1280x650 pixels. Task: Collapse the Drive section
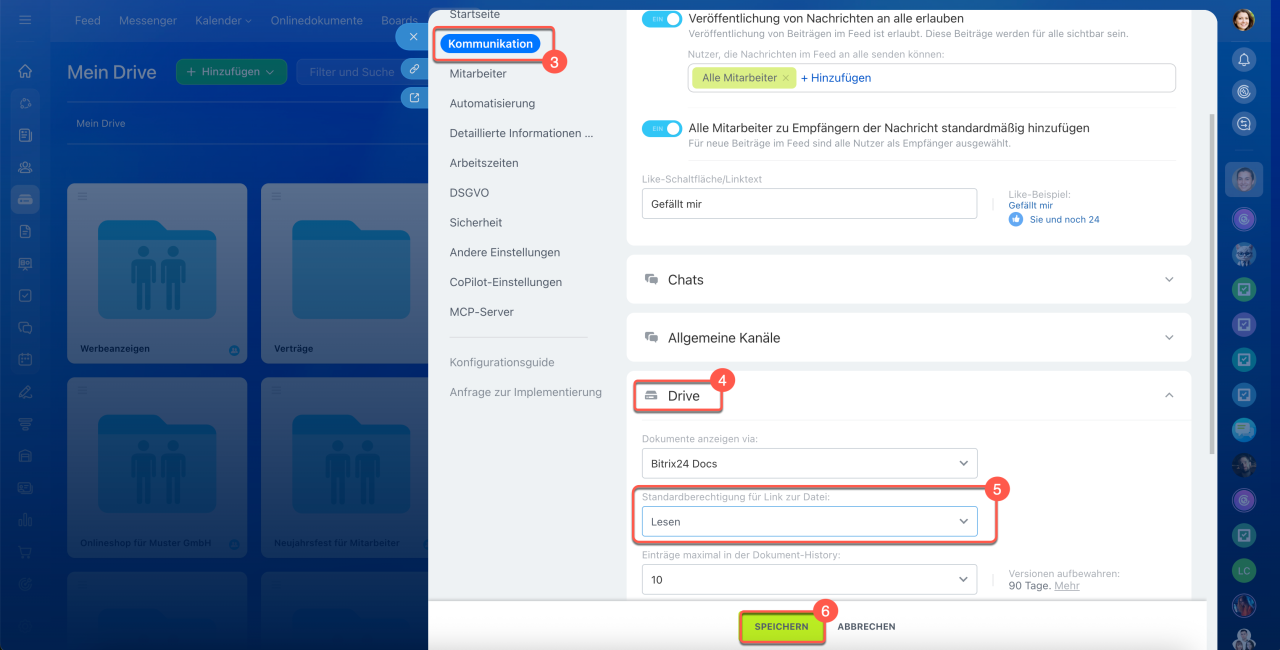point(1170,396)
